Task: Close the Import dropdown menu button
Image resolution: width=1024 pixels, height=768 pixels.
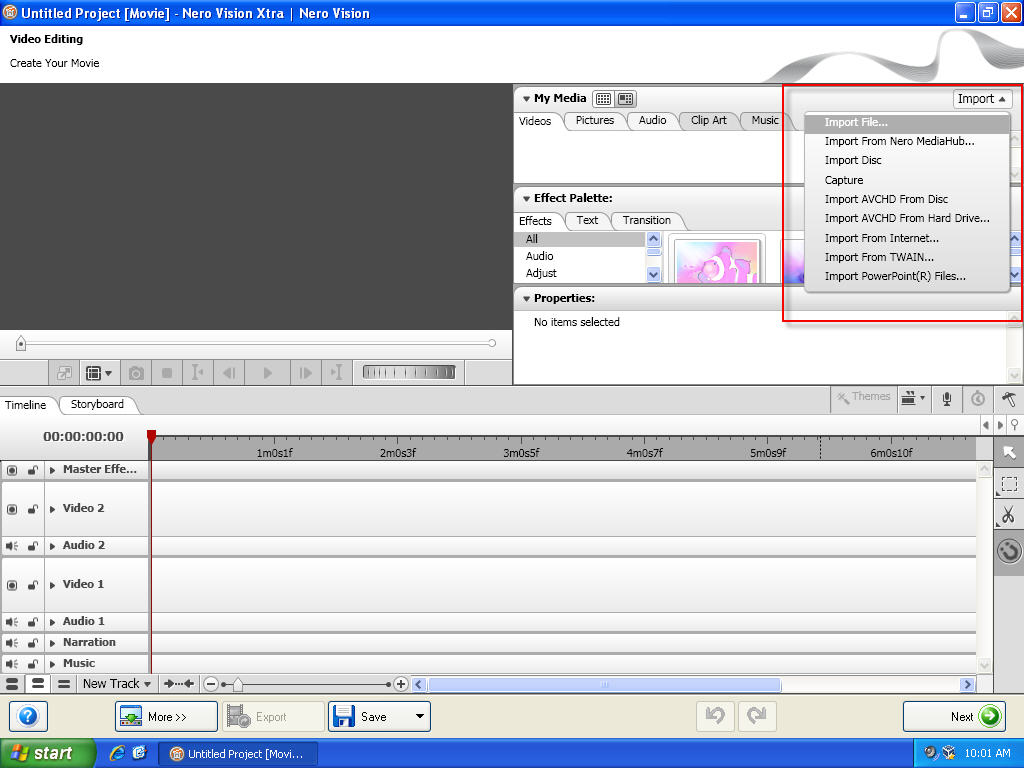Action: [x=982, y=99]
